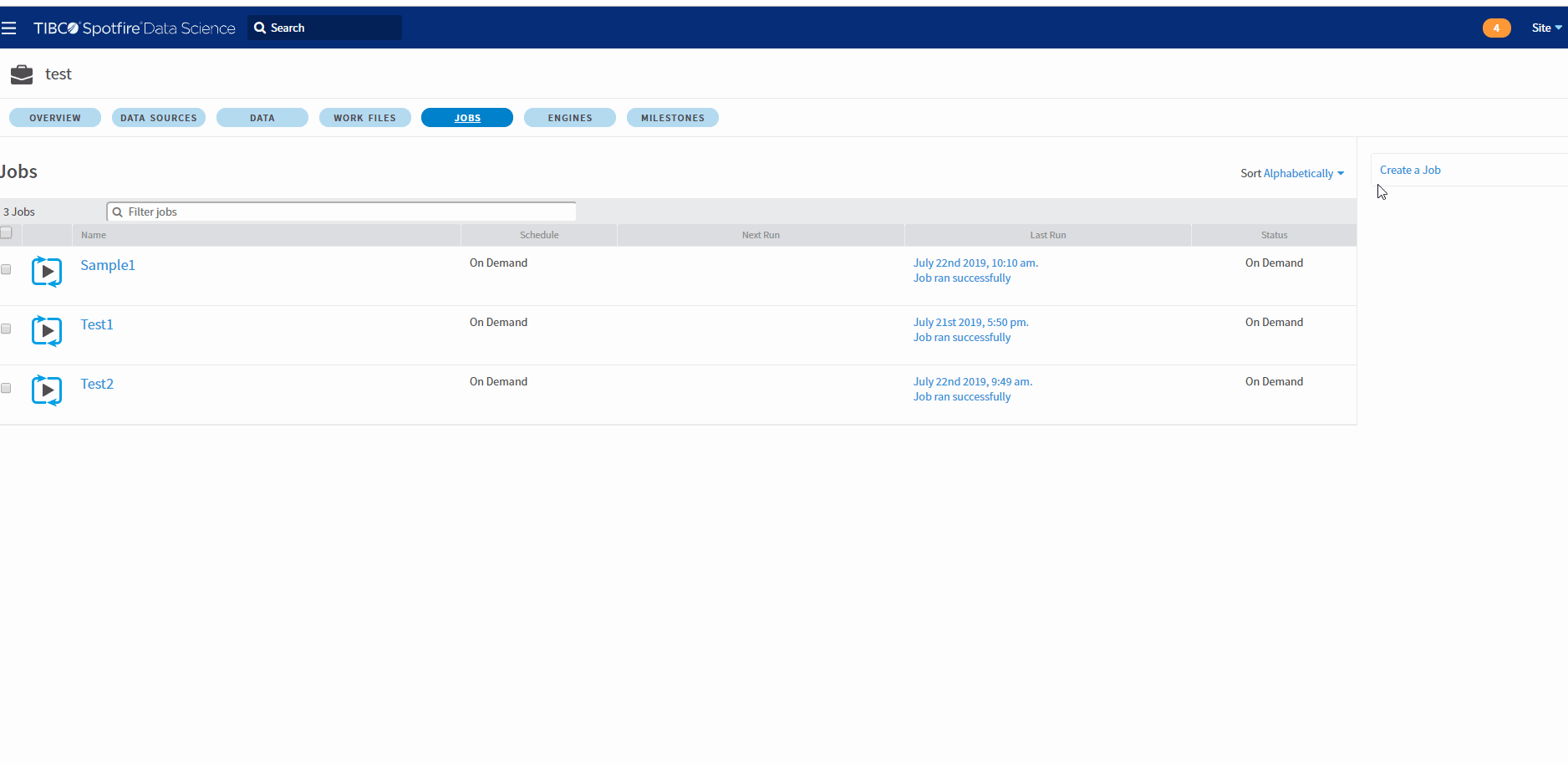Switch to the Work Files tab
Image resolution: width=1568 pixels, height=765 pixels.
[364, 118]
